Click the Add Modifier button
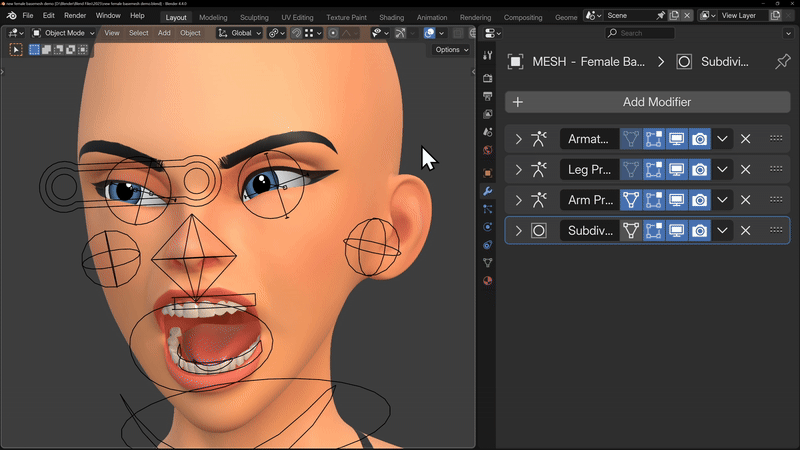800x450 pixels. [x=647, y=102]
